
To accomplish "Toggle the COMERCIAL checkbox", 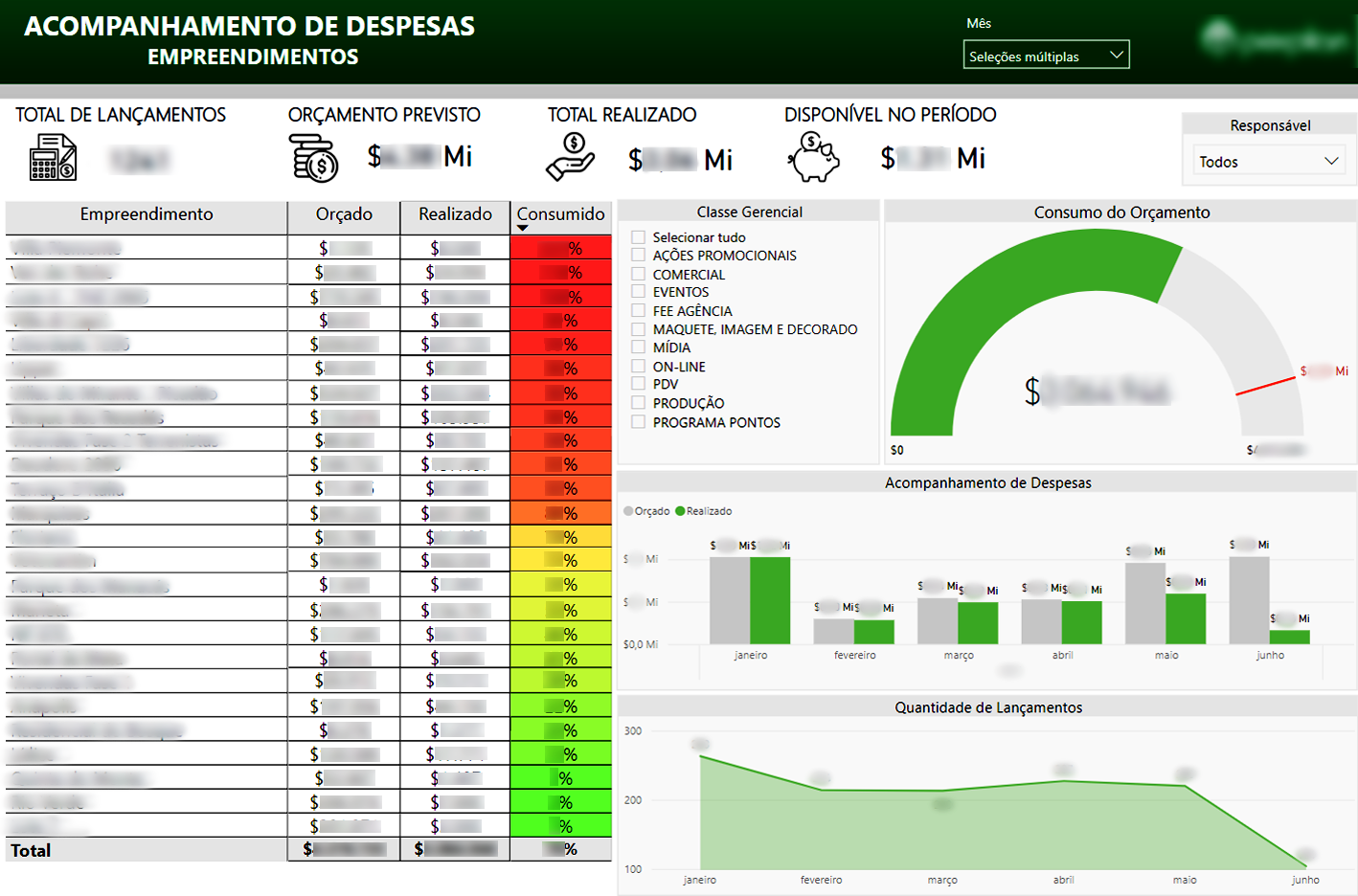I will click(x=638, y=274).
